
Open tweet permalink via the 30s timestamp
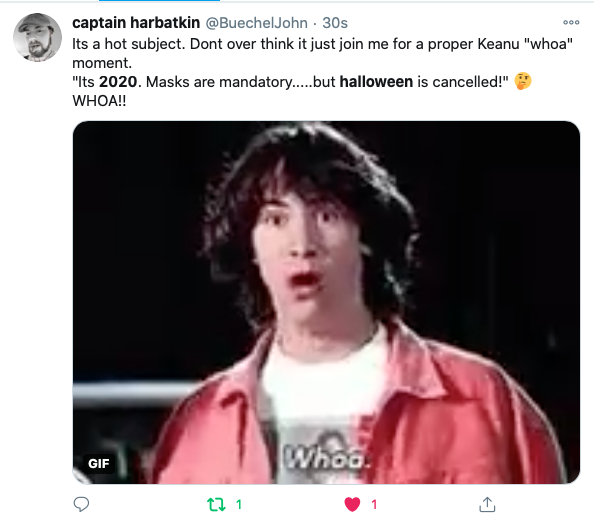(335, 23)
